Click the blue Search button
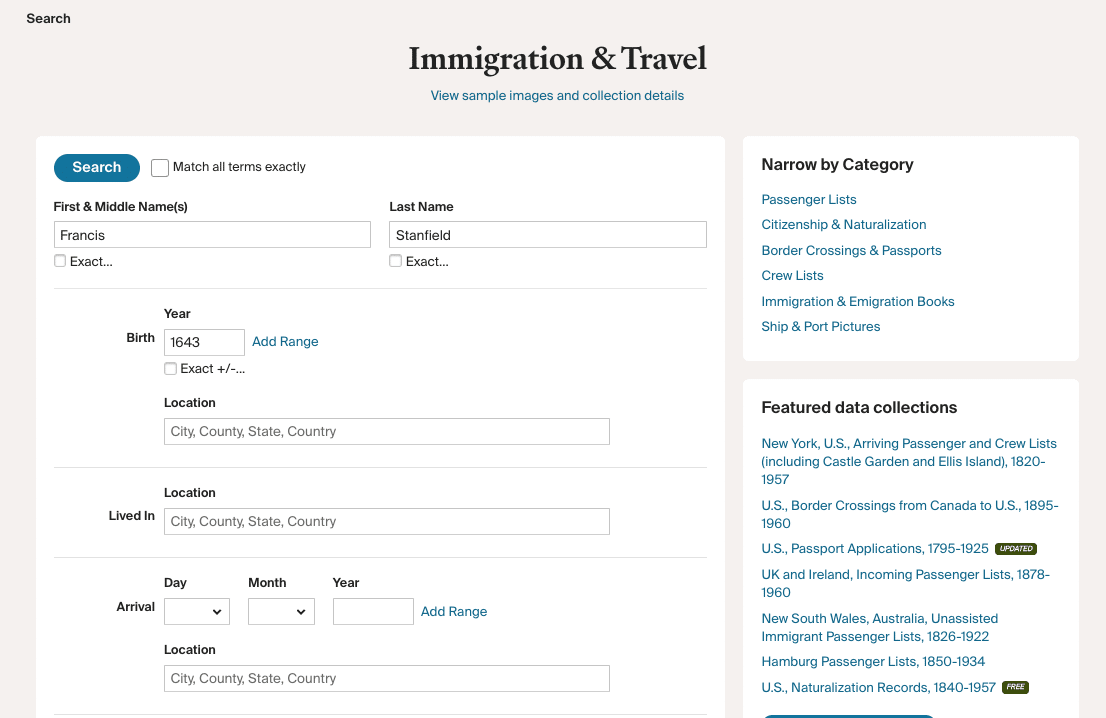 point(97,167)
